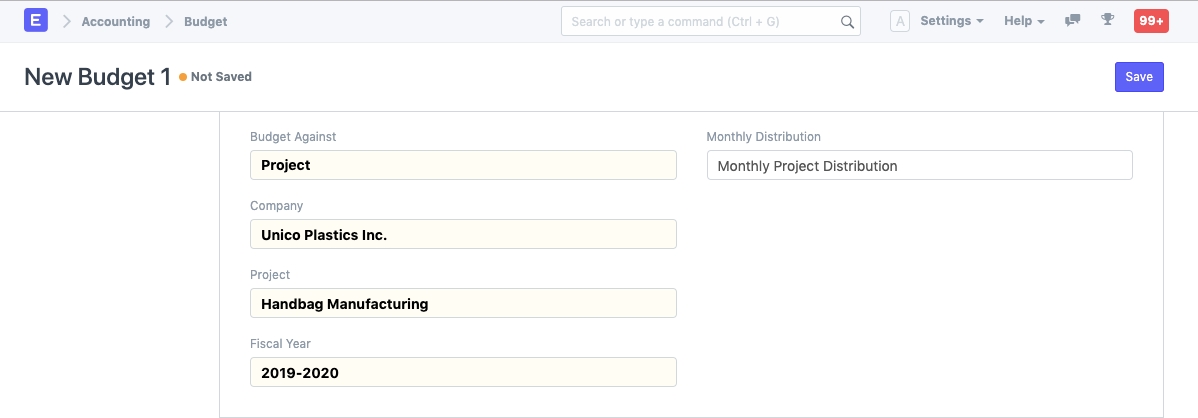Focus the search or command bar
Image resolution: width=1198 pixels, height=418 pixels.
[700, 21]
